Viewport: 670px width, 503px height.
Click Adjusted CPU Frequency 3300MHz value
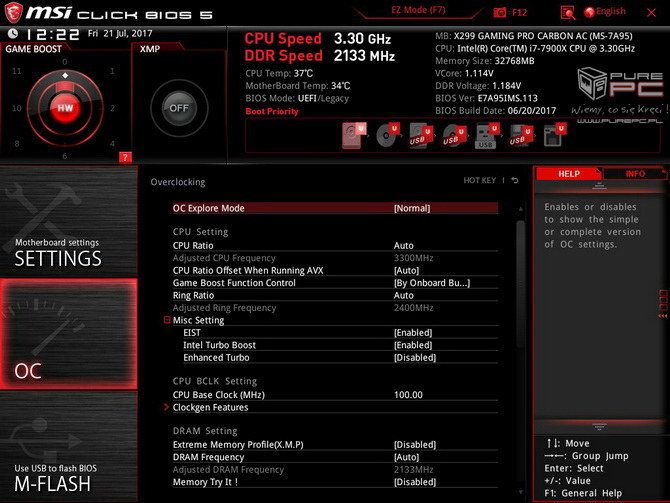413,258
